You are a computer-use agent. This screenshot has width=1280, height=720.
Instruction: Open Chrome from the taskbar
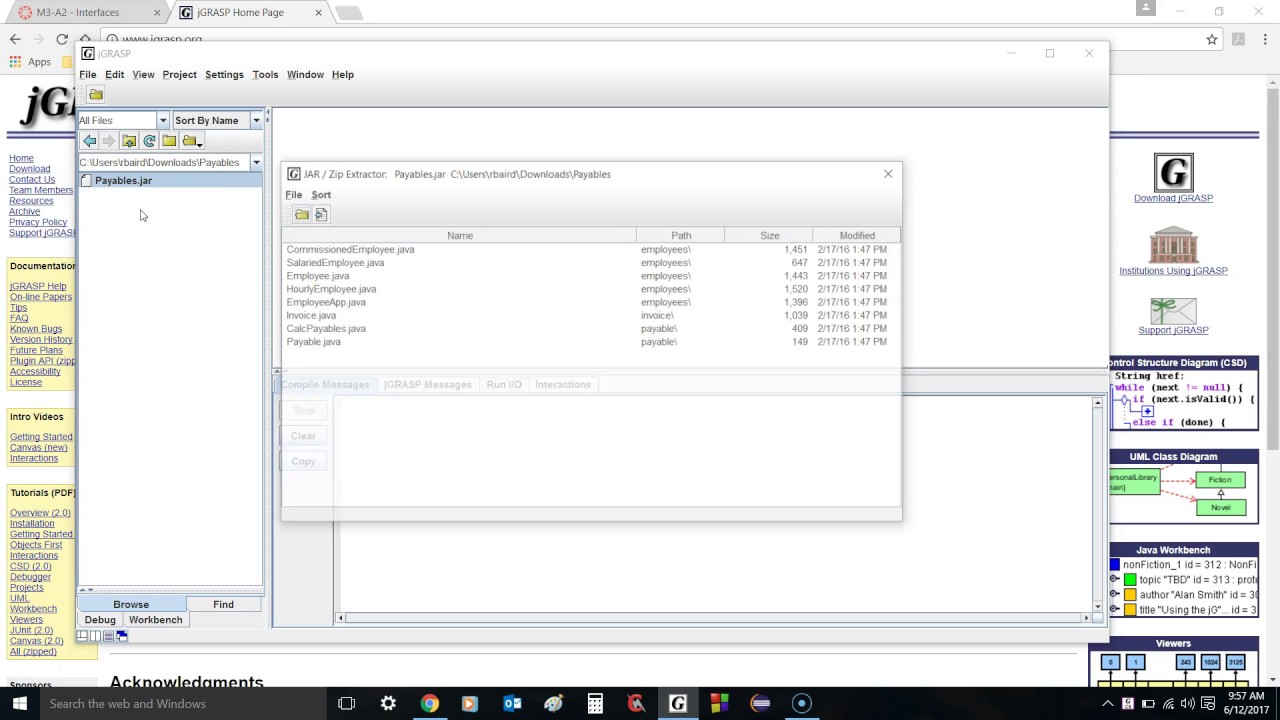(429, 704)
